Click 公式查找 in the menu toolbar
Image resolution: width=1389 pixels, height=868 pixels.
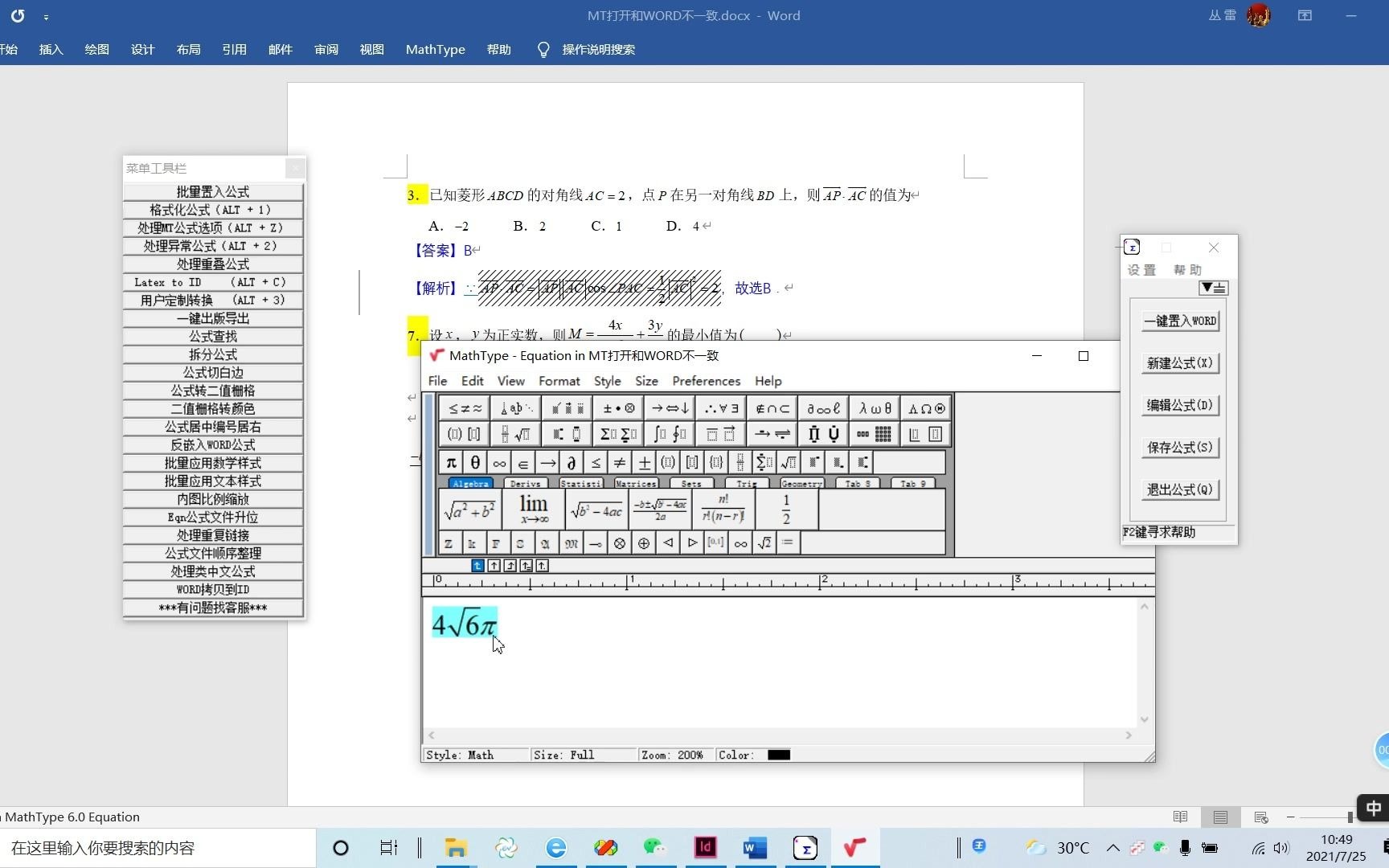click(x=213, y=336)
